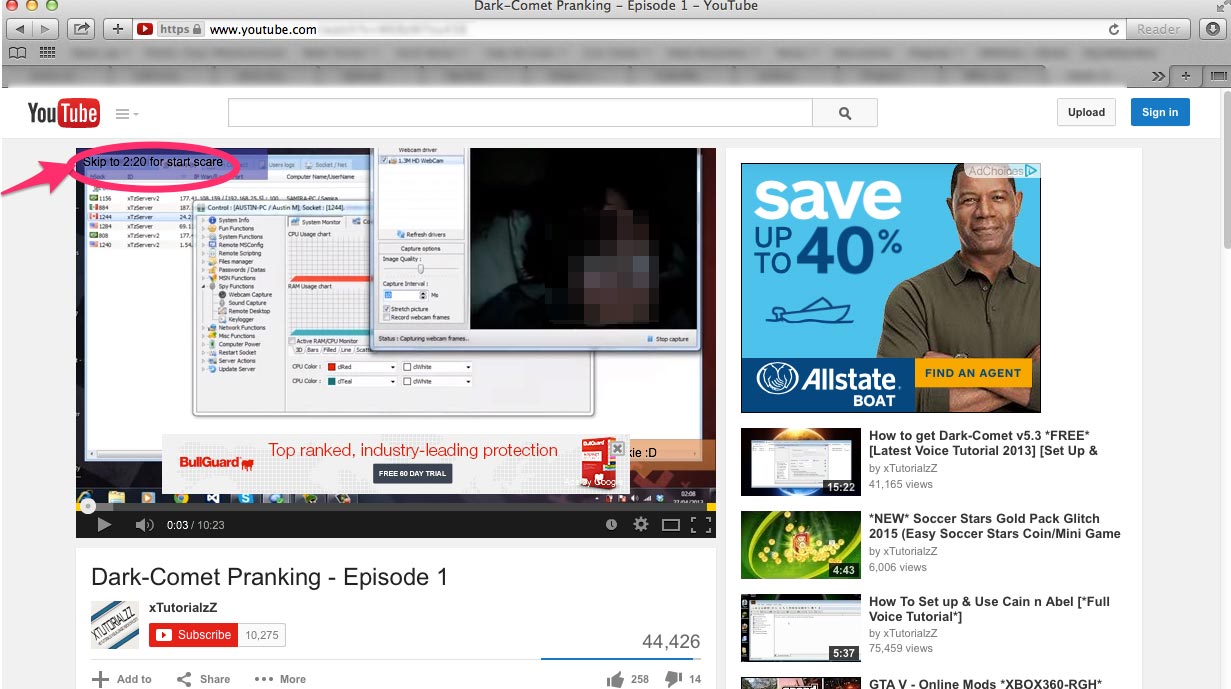
Task: Close the BullGuard overlay ad
Action: click(x=618, y=448)
